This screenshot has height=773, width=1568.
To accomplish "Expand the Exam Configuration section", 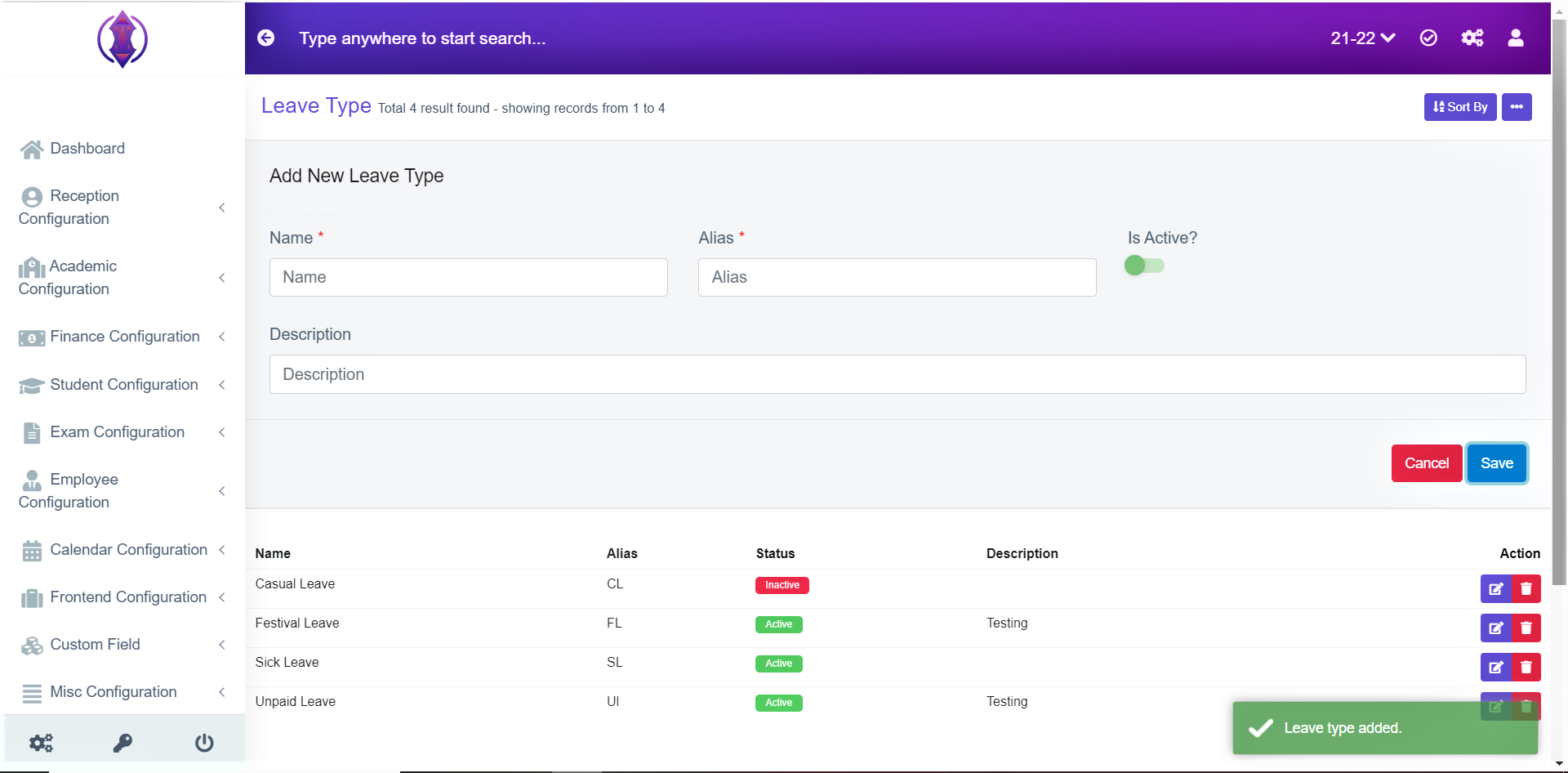I will [x=122, y=431].
